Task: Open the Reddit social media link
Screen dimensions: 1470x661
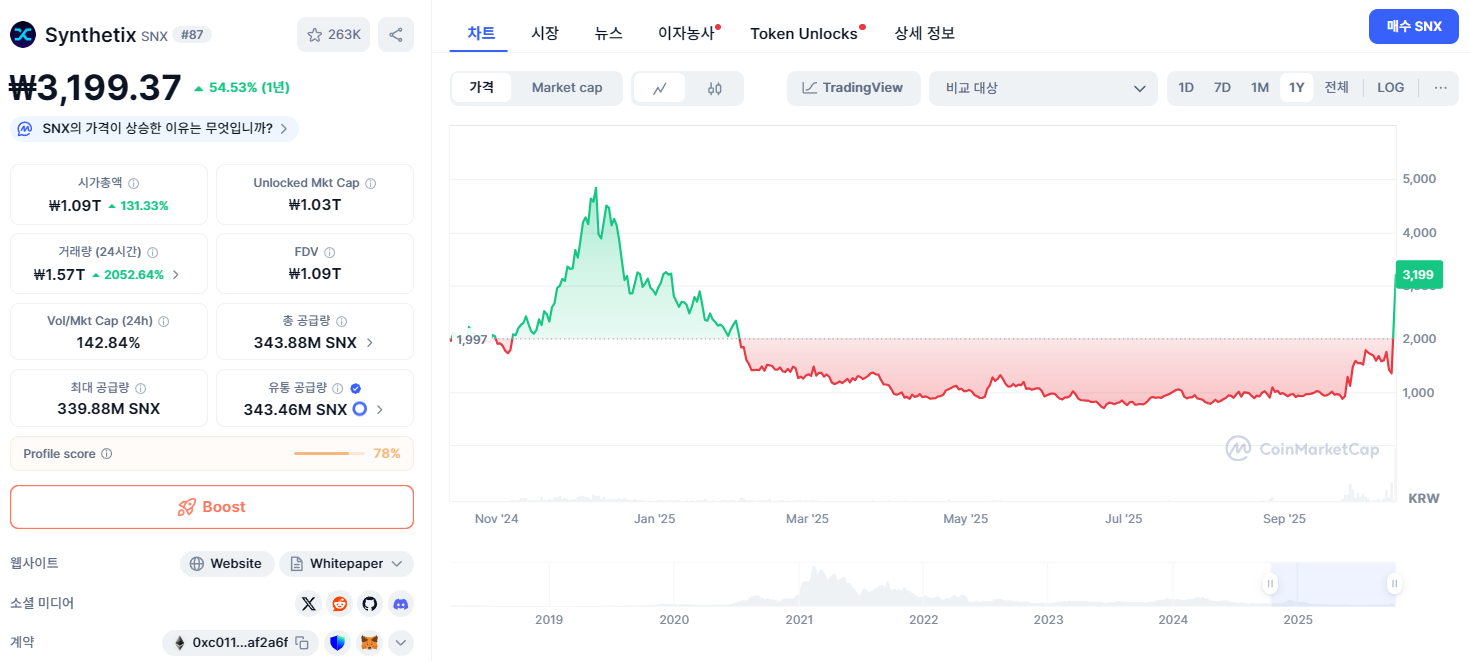Action: tap(339, 604)
